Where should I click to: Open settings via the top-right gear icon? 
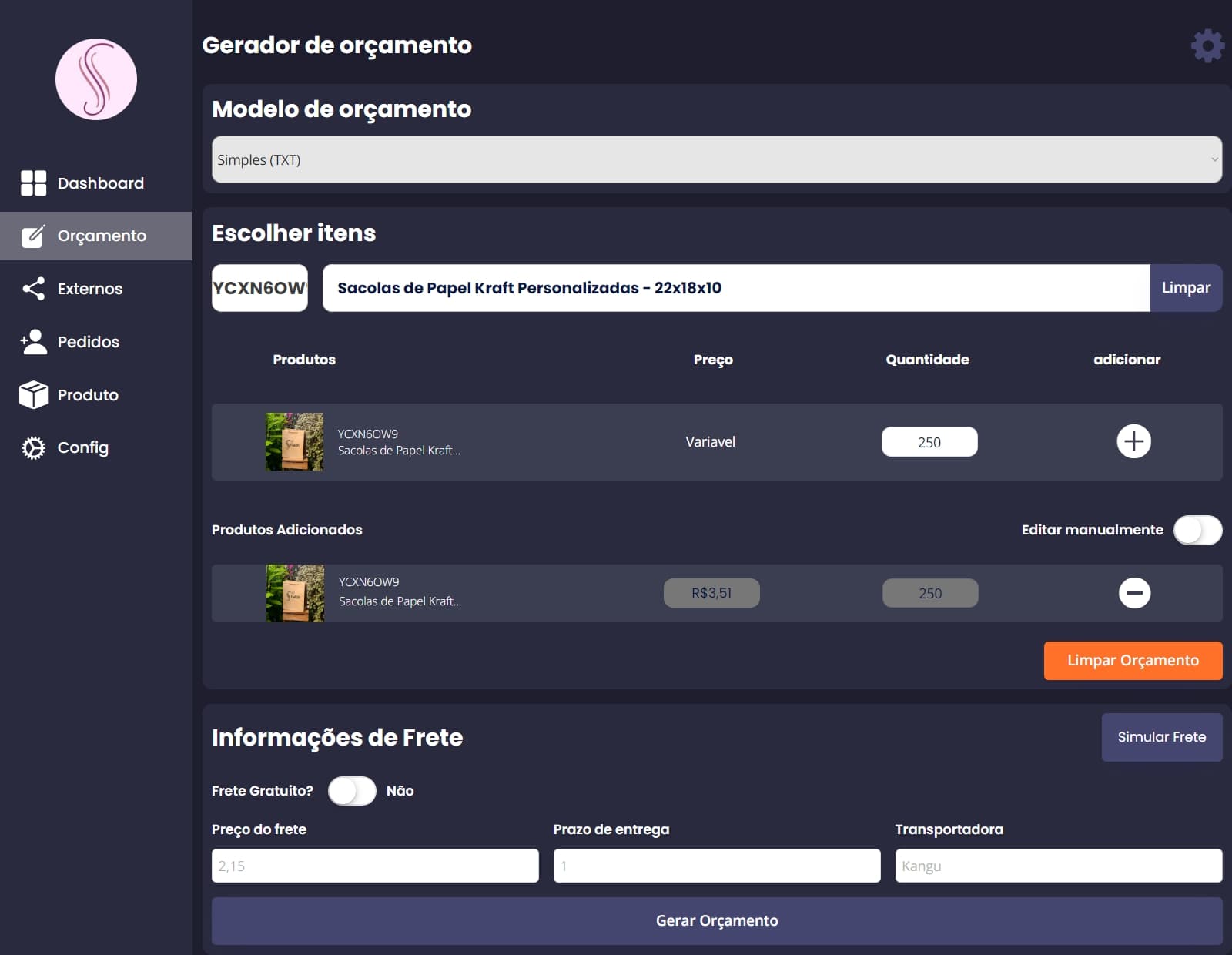coord(1207,45)
